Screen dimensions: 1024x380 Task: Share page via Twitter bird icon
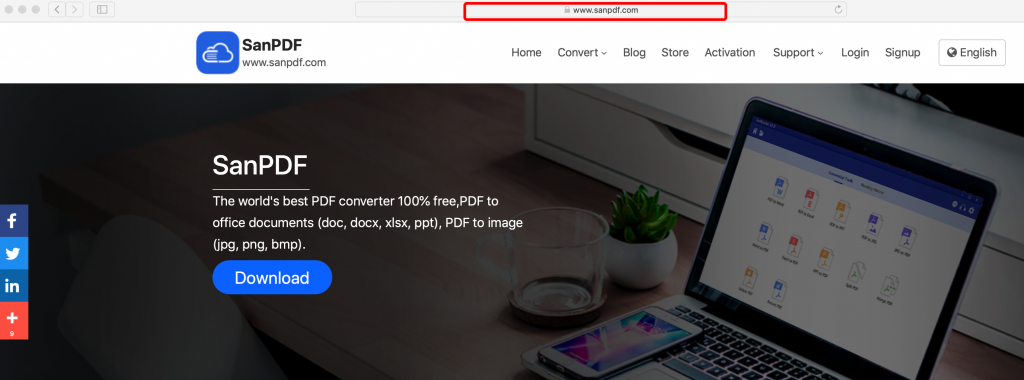pyautogui.click(x=13, y=253)
